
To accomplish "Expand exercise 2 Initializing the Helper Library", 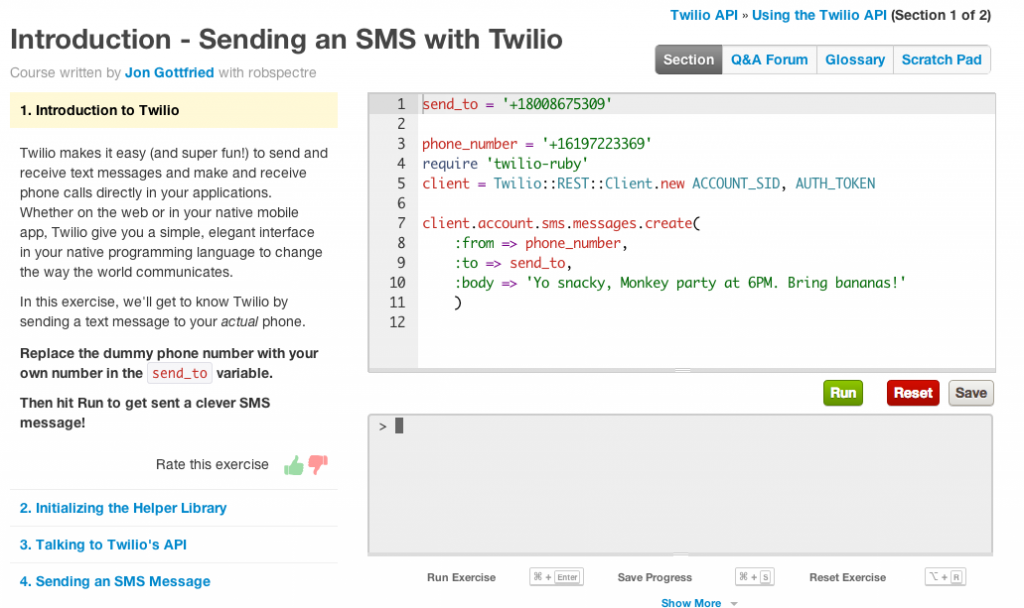I will [x=123, y=508].
